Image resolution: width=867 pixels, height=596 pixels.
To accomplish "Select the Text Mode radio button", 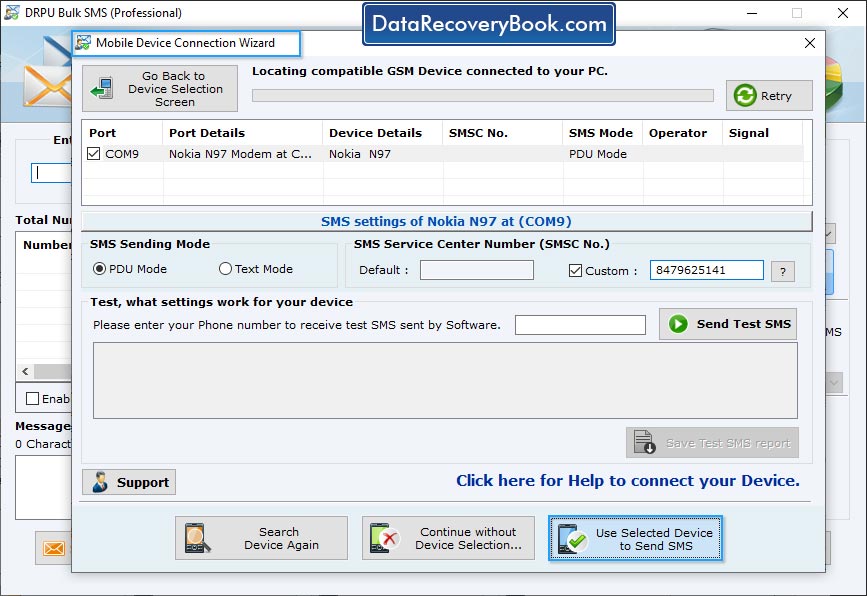I will tap(225, 268).
